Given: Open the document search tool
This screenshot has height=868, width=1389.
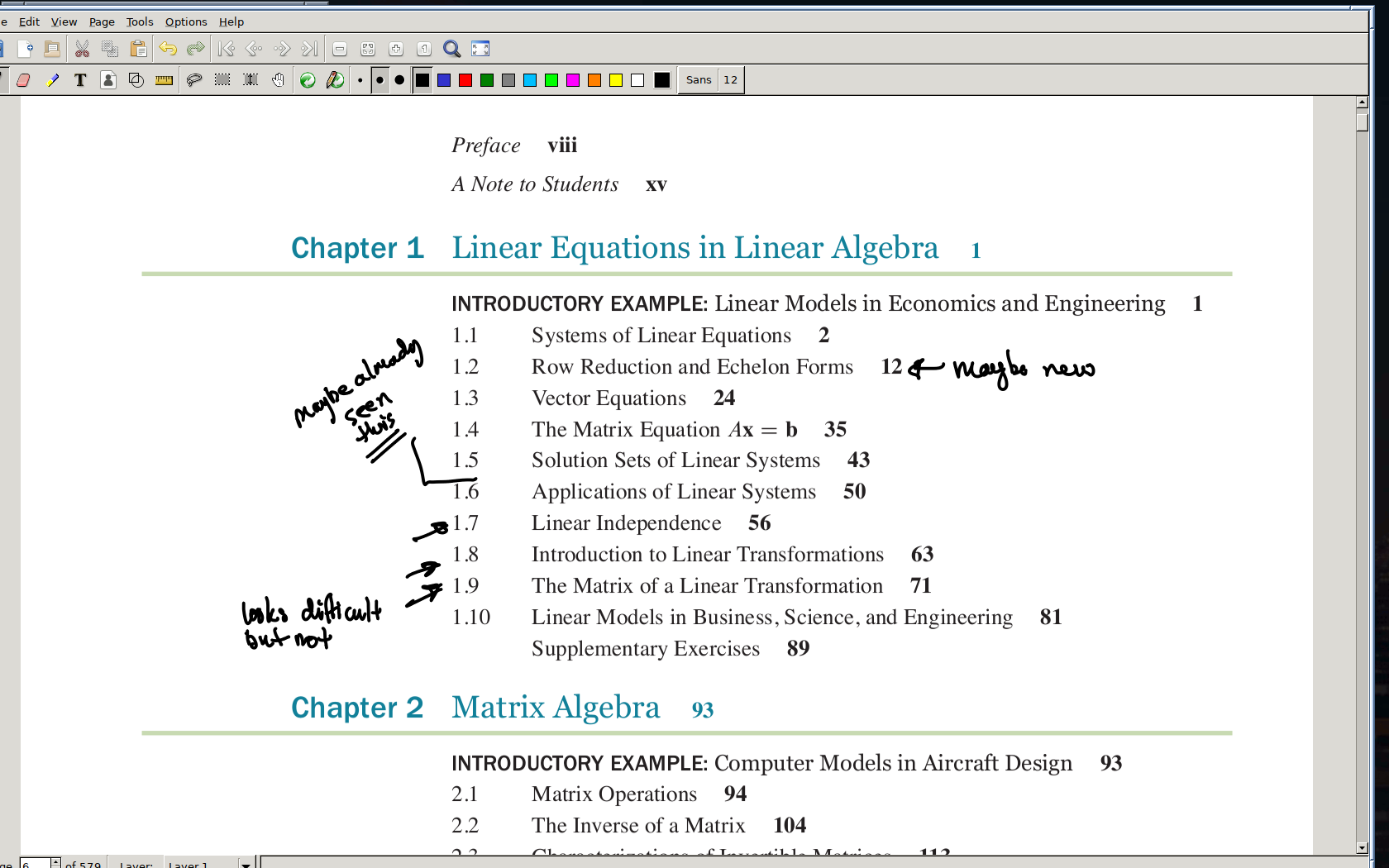Looking at the screenshot, I should click(451, 48).
